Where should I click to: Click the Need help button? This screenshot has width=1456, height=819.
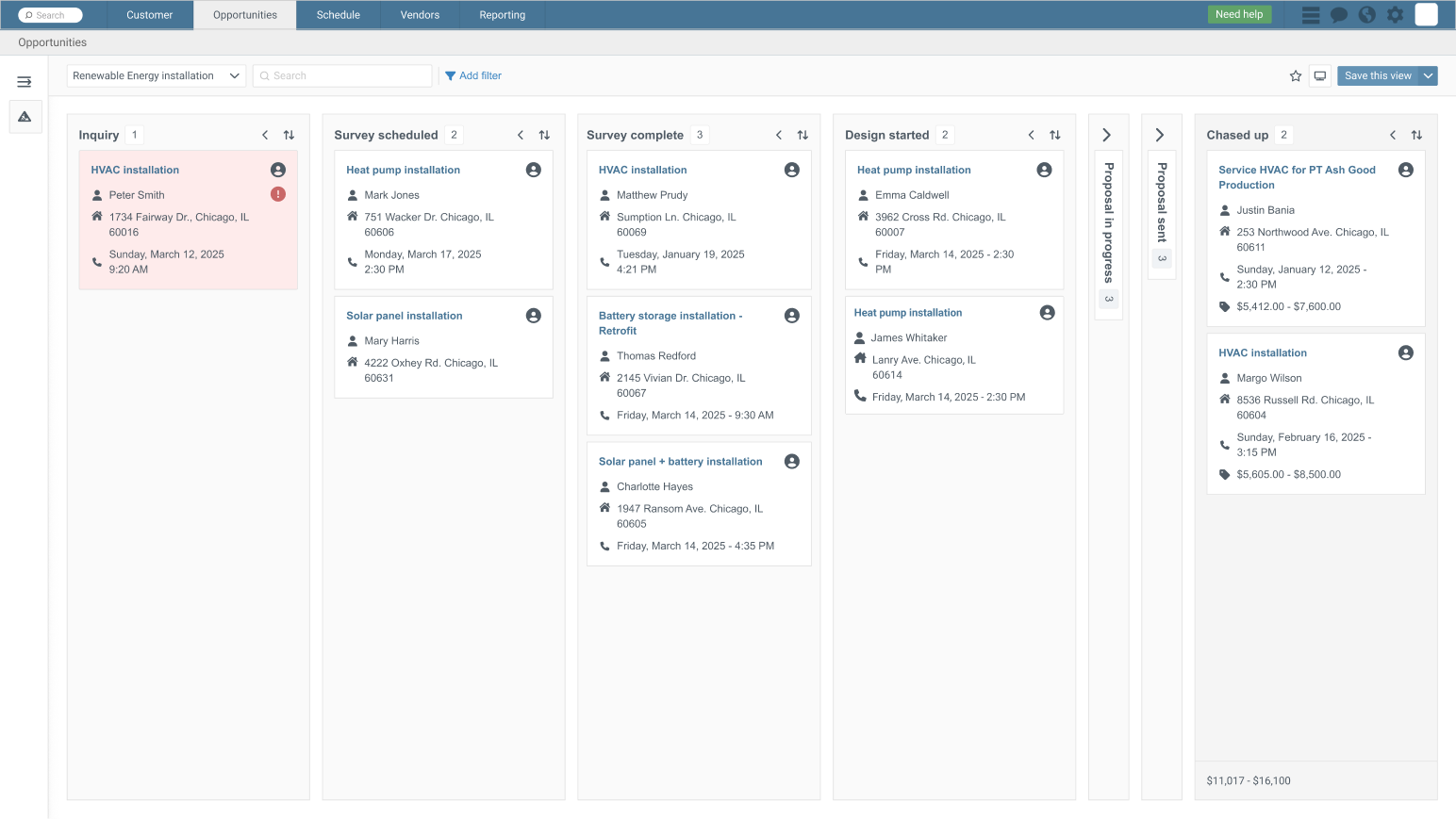1238,14
